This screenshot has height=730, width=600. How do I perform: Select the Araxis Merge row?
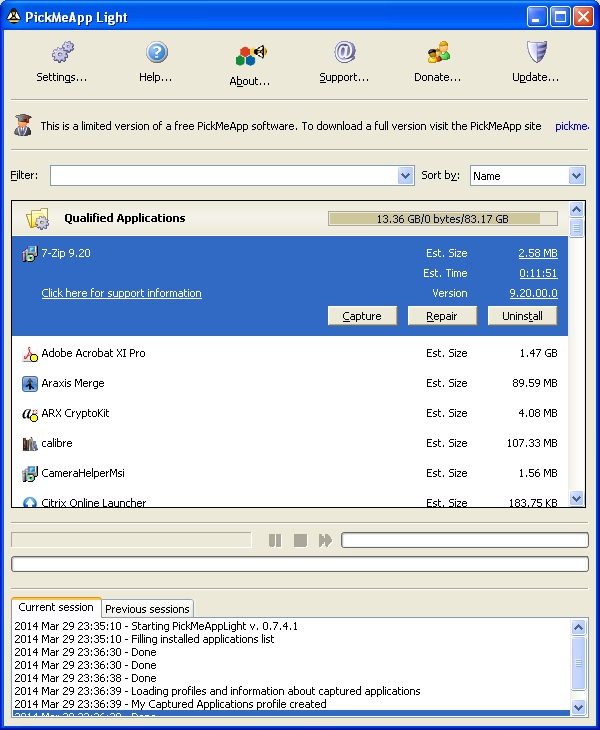click(290, 383)
